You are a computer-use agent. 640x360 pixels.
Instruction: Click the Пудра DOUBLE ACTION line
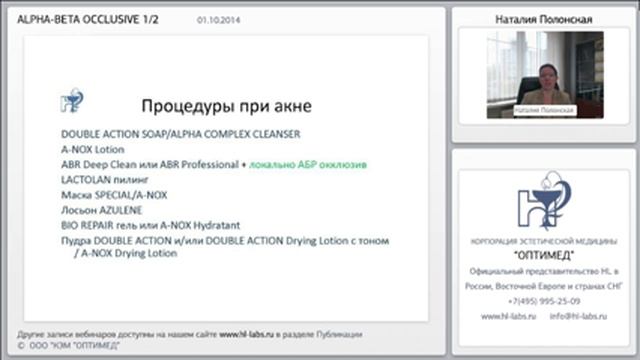[x=225, y=241]
